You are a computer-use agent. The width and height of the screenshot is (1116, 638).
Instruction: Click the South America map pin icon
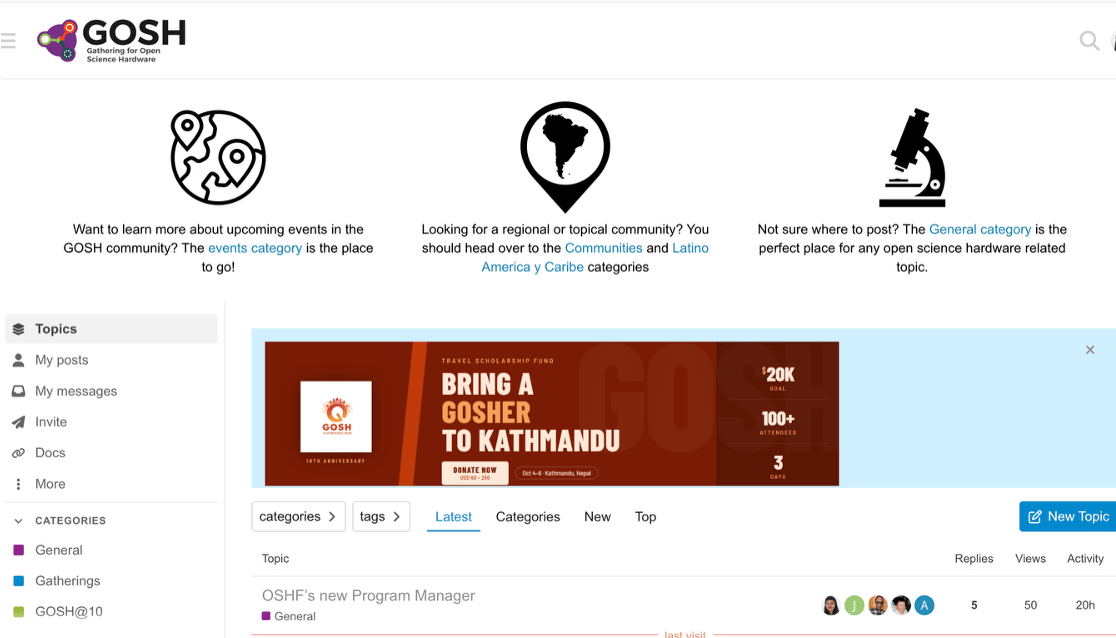click(565, 157)
